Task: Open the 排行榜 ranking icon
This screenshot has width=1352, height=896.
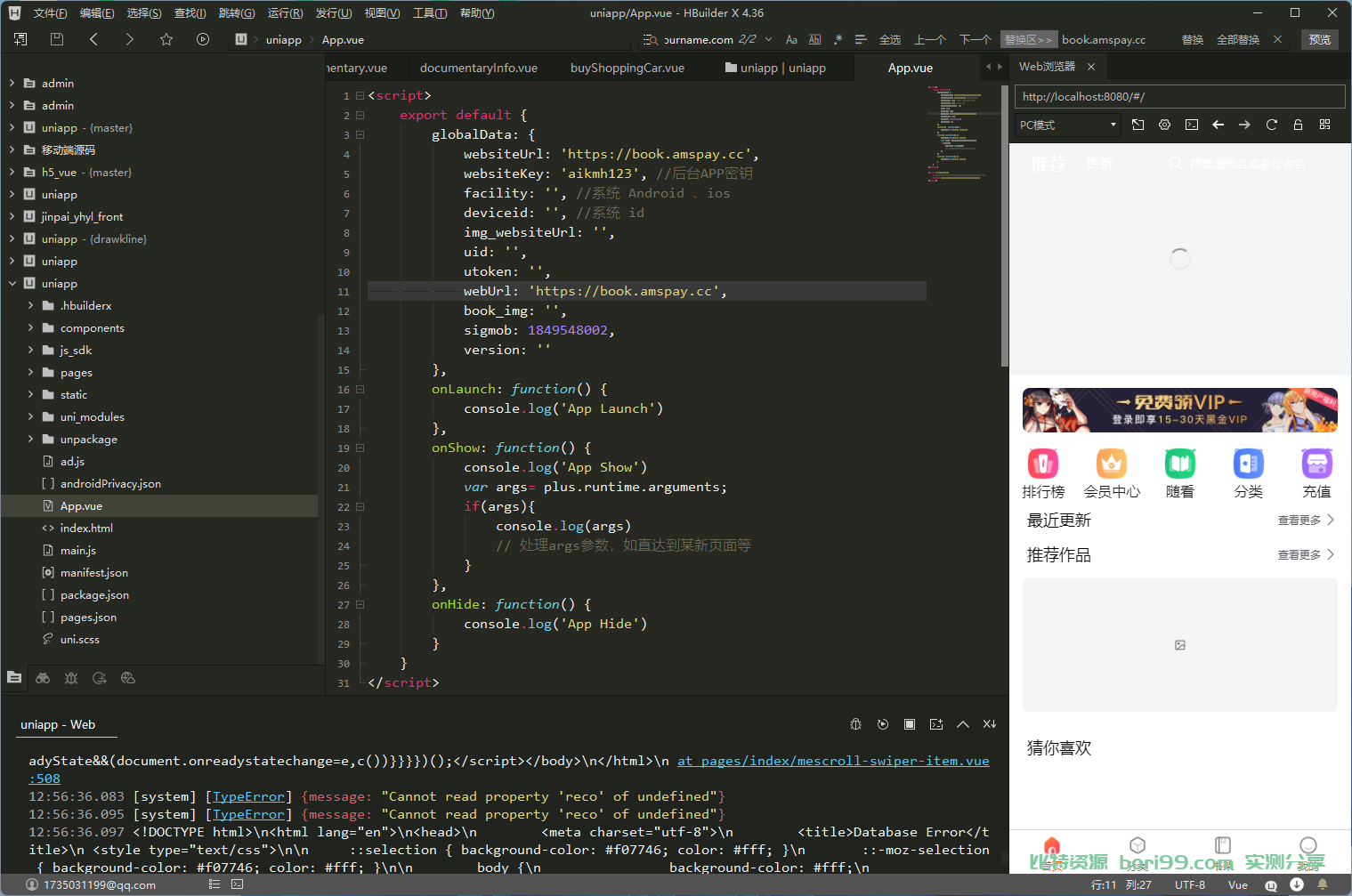Action: 1043,464
